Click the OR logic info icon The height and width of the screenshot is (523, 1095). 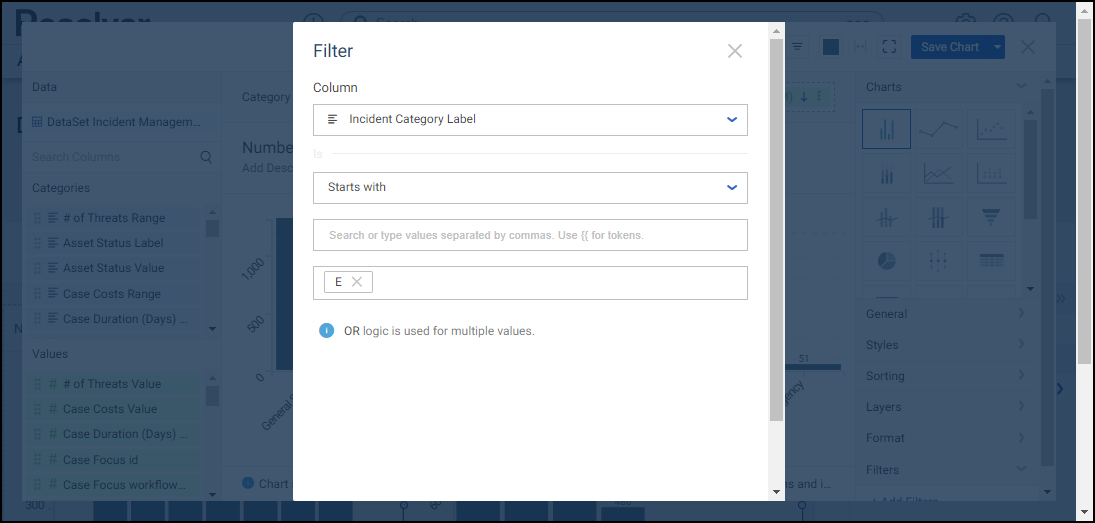326,331
